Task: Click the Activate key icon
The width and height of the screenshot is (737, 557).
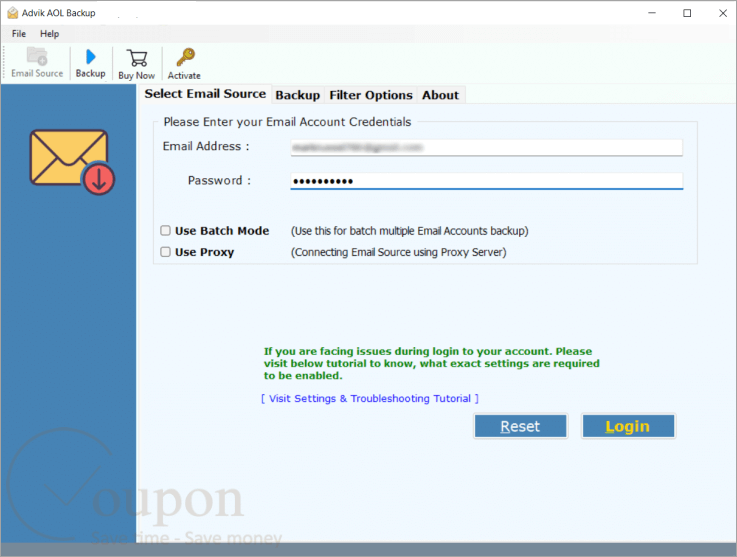Action: point(184,64)
